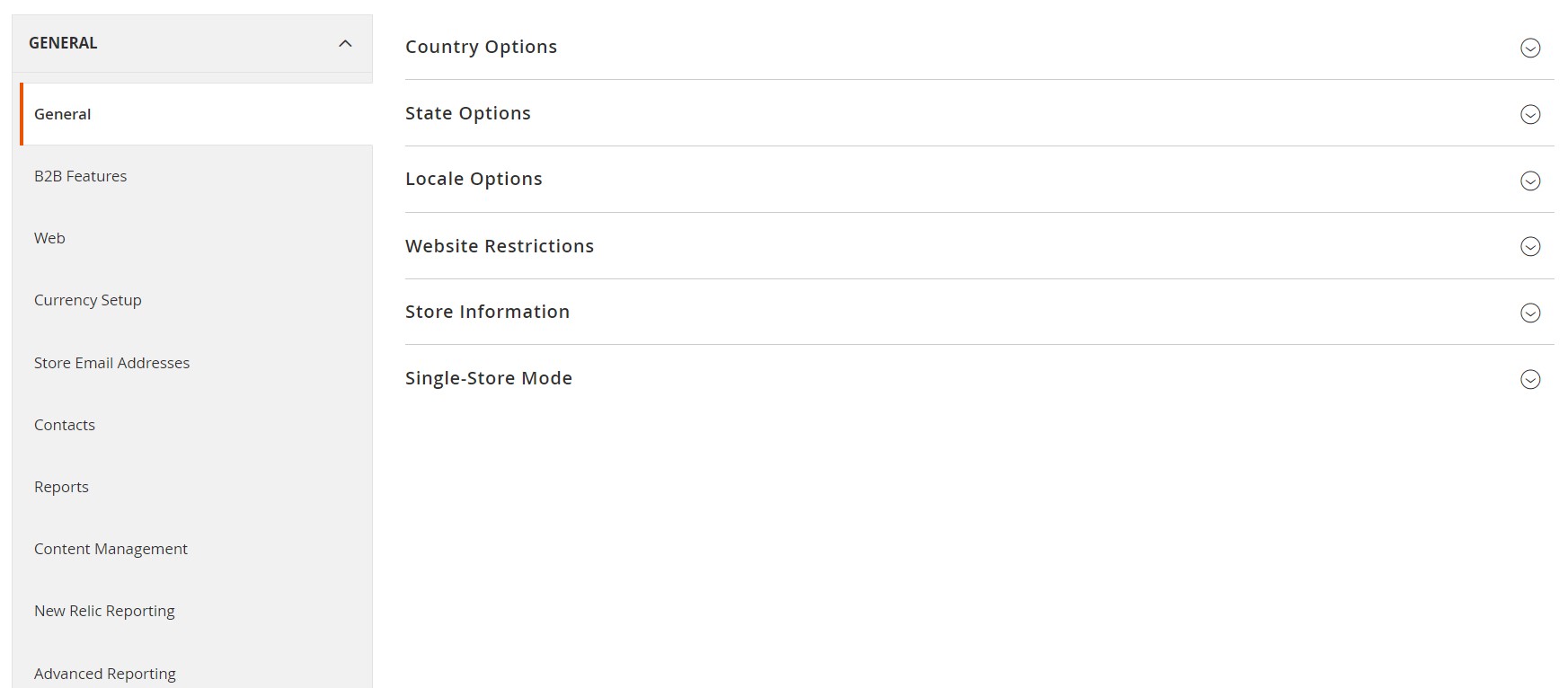This screenshot has width=1568, height=688.
Task: Open Currency Setup in sidebar
Action: pos(88,300)
